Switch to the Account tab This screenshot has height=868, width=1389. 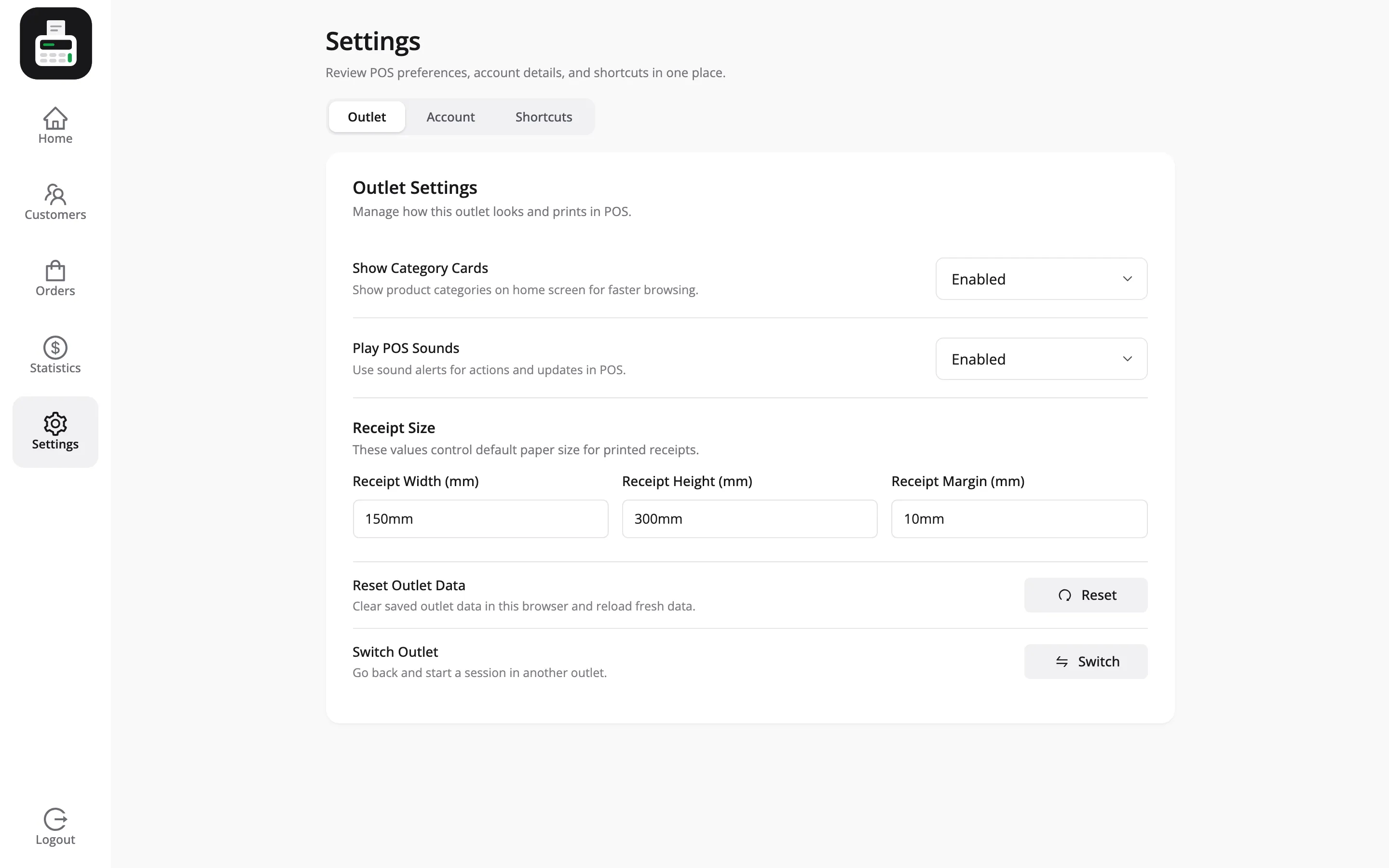[x=450, y=117]
